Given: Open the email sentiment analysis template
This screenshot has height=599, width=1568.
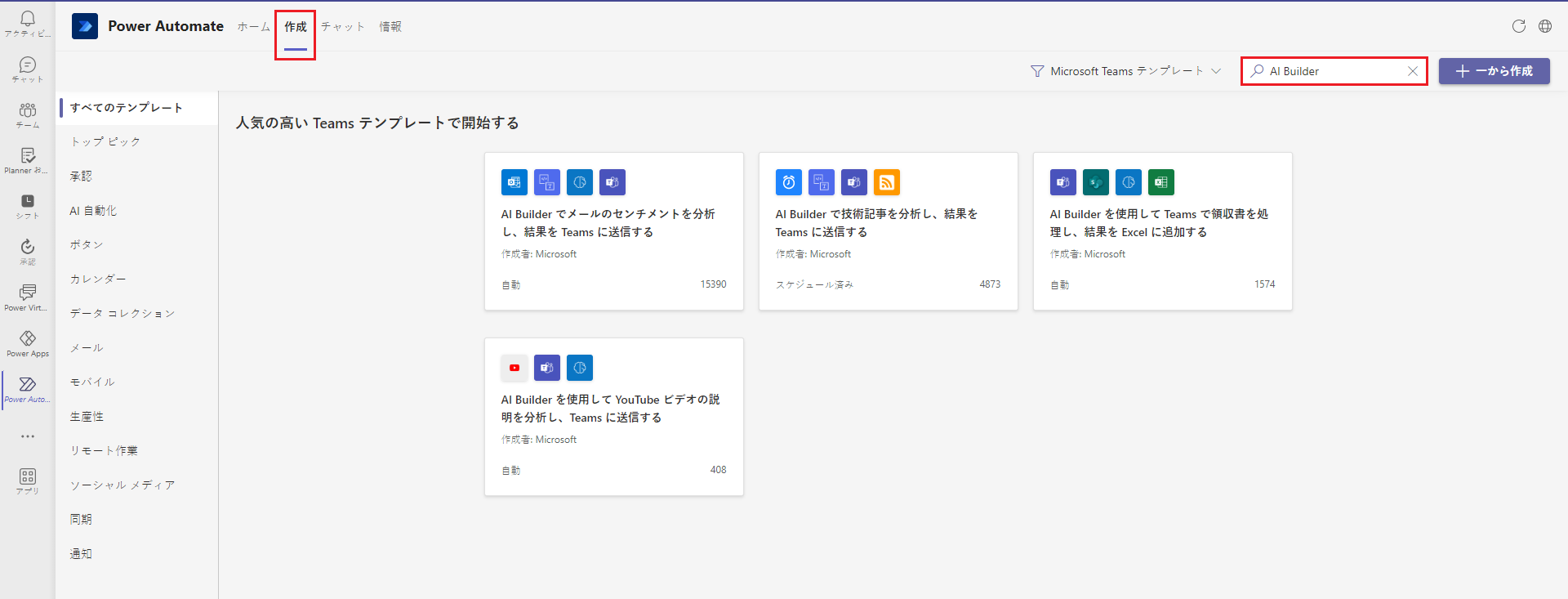Looking at the screenshot, I should click(614, 231).
